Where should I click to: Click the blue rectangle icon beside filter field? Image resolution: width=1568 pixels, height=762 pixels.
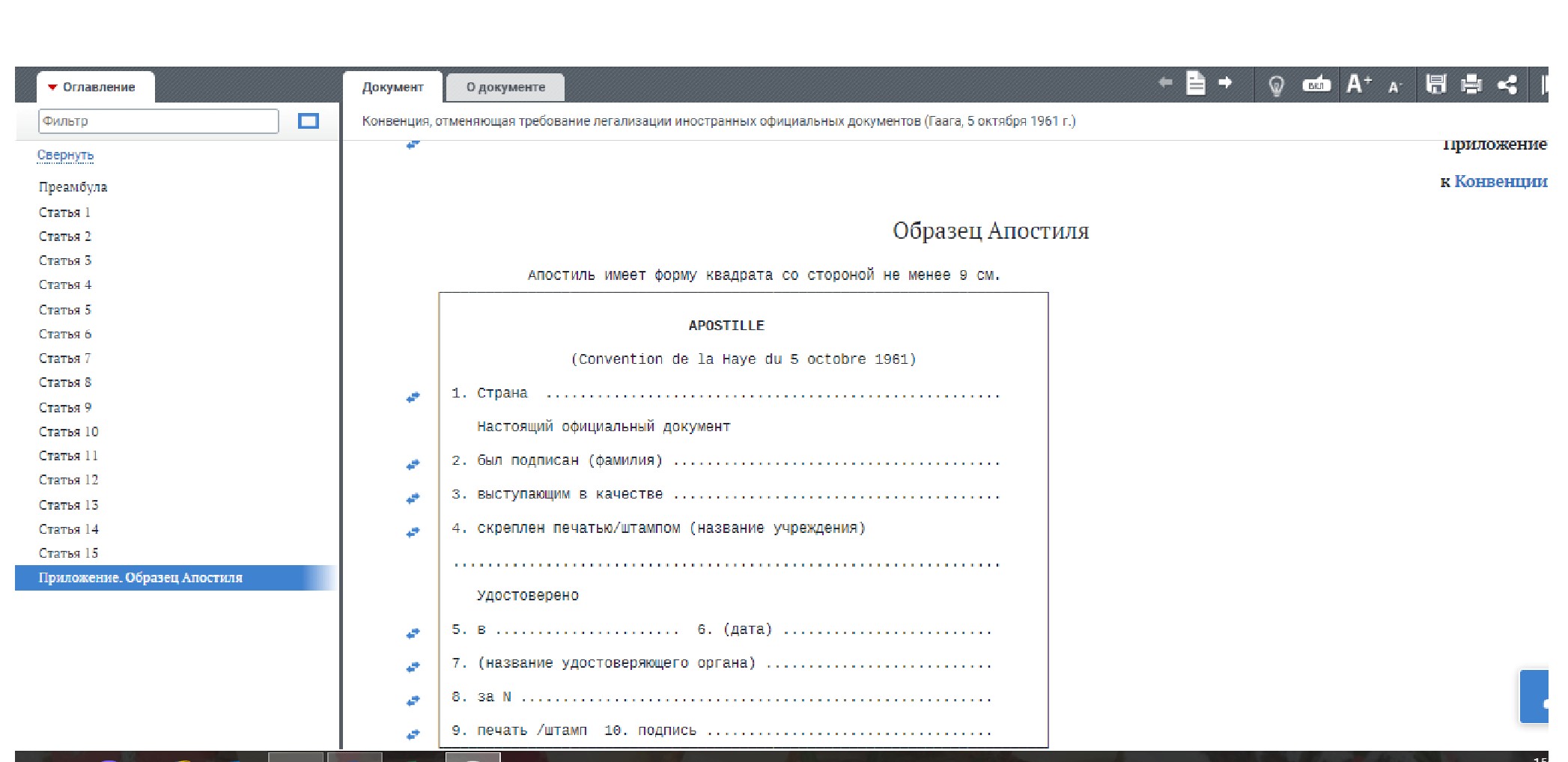(309, 121)
